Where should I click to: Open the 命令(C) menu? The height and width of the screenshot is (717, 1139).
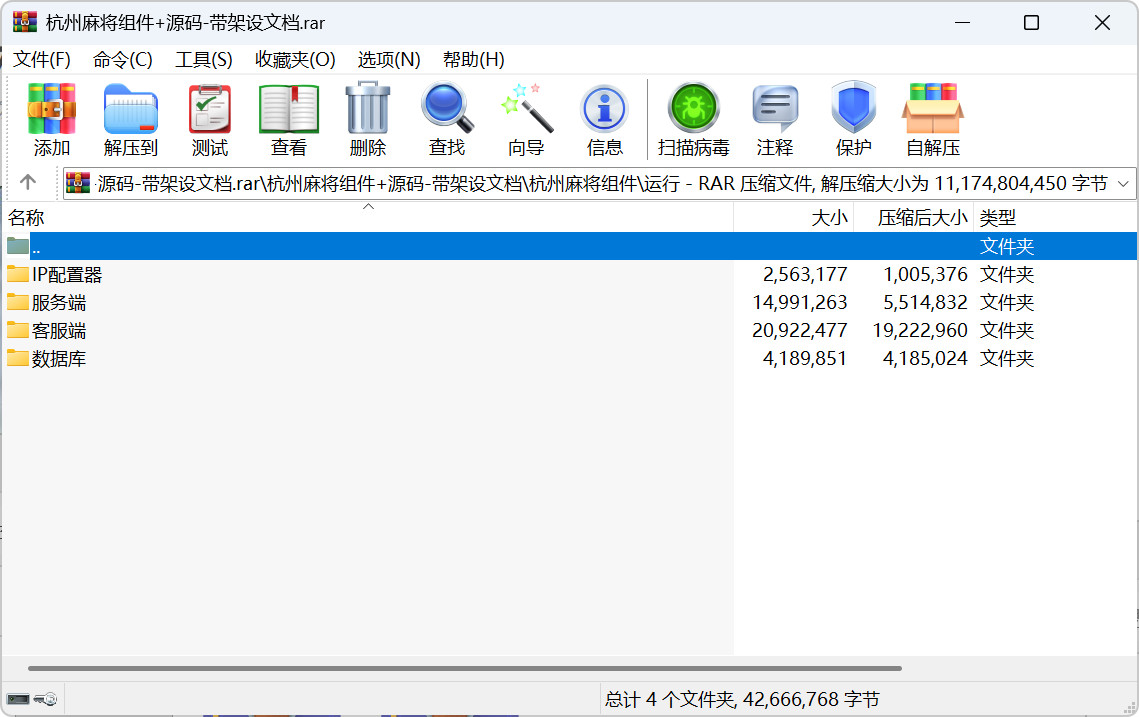coord(123,60)
